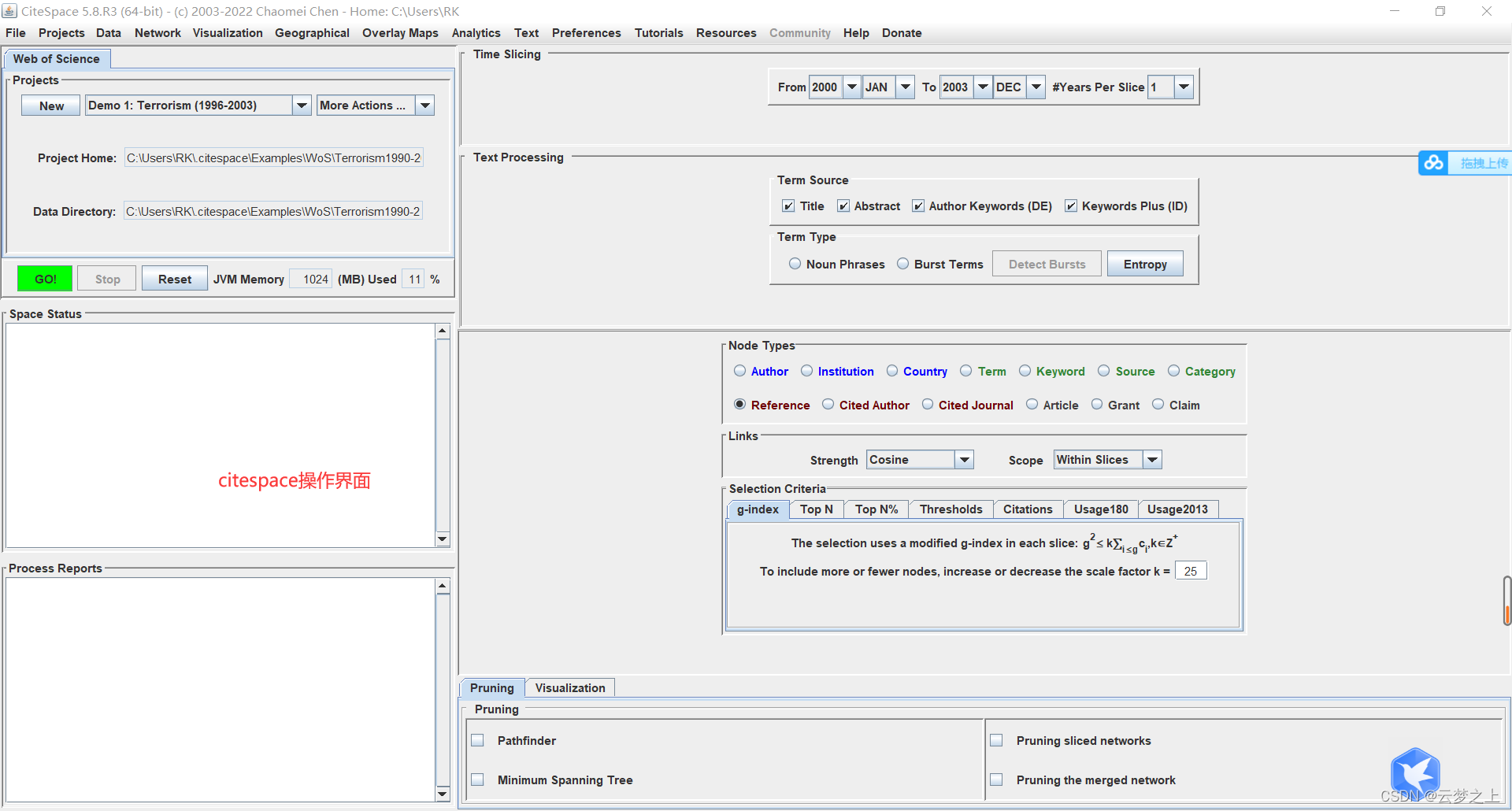The image size is (1512, 811).
Task: Open the Visualization bottom tab
Action: click(x=570, y=688)
